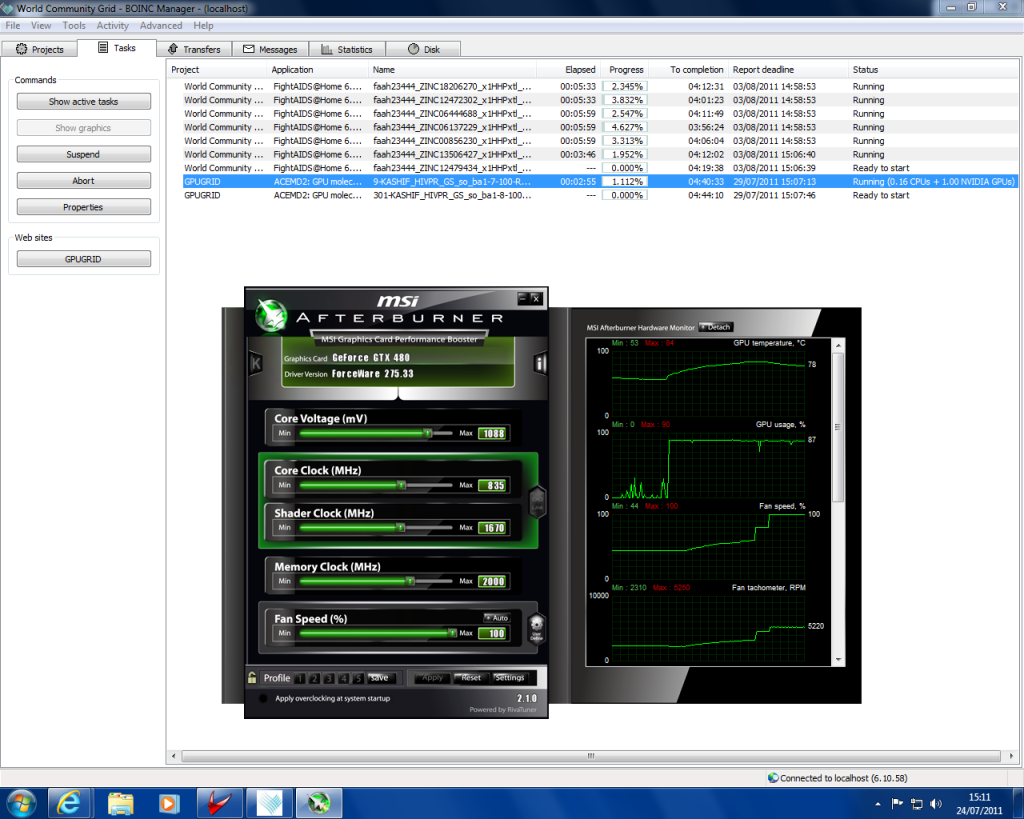The image size is (1024, 819).
Task: Click the Fan Speed value field 100
Action: (493, 634)
